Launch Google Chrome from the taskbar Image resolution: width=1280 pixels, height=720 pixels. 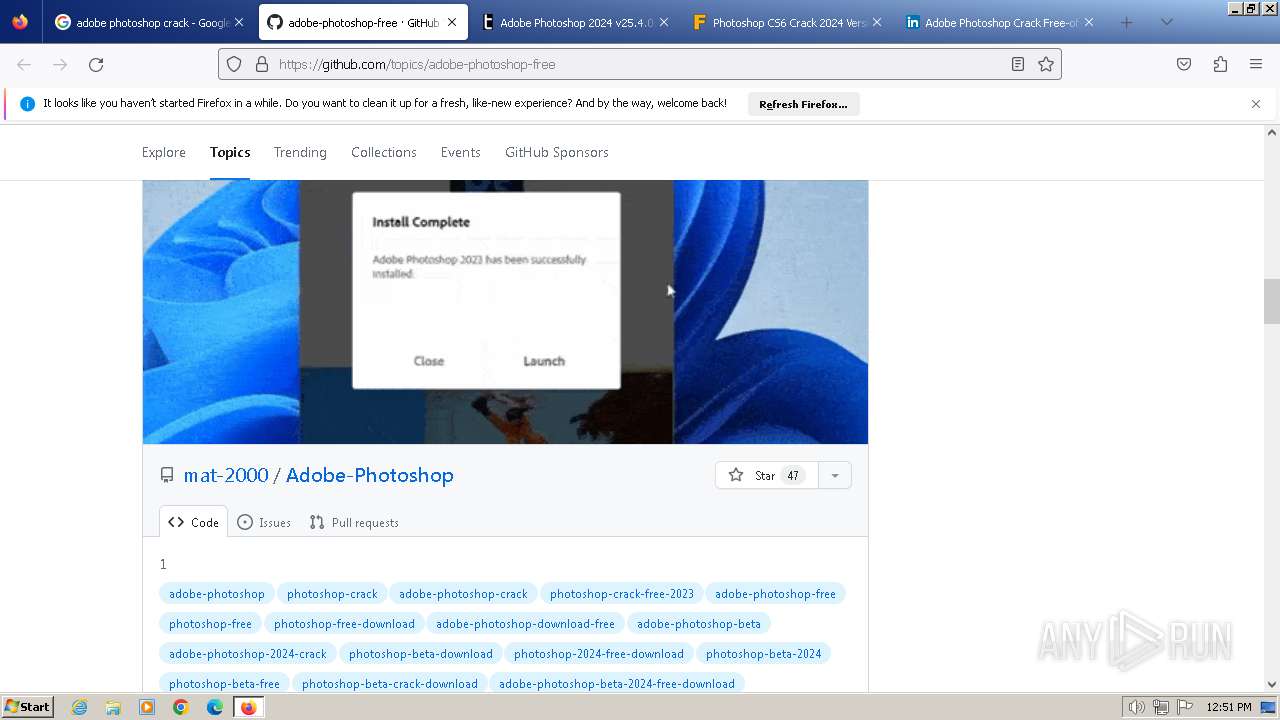tap(181, 707)
